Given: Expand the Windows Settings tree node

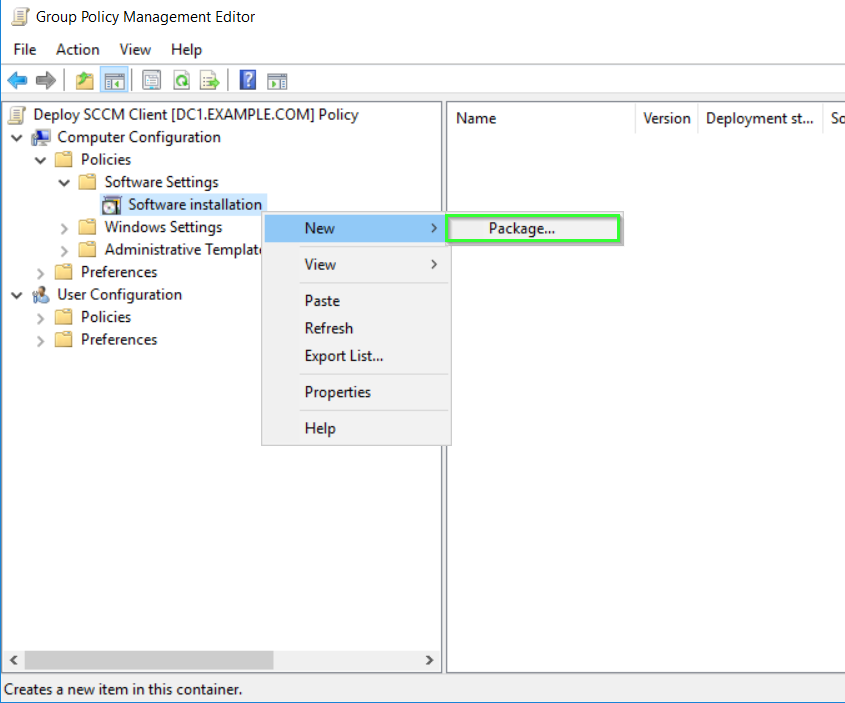Looking at the screenshot, I should [x=65, y=228].
